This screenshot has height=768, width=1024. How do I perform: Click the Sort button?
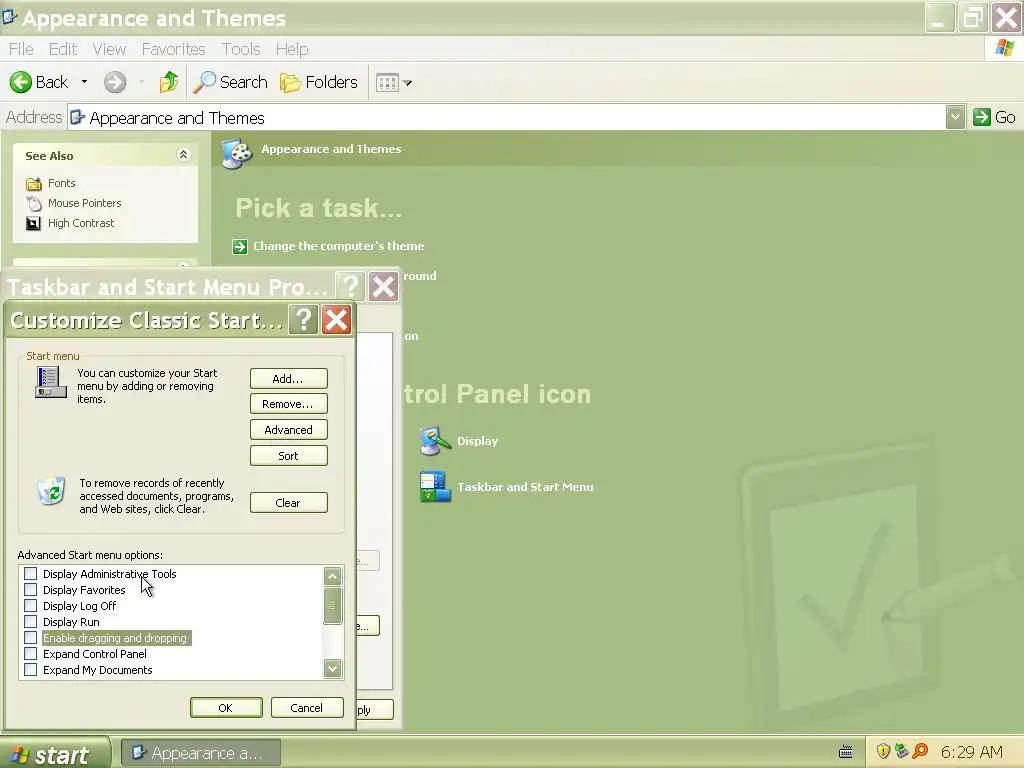pyautogui.click(x=289, y=456)
